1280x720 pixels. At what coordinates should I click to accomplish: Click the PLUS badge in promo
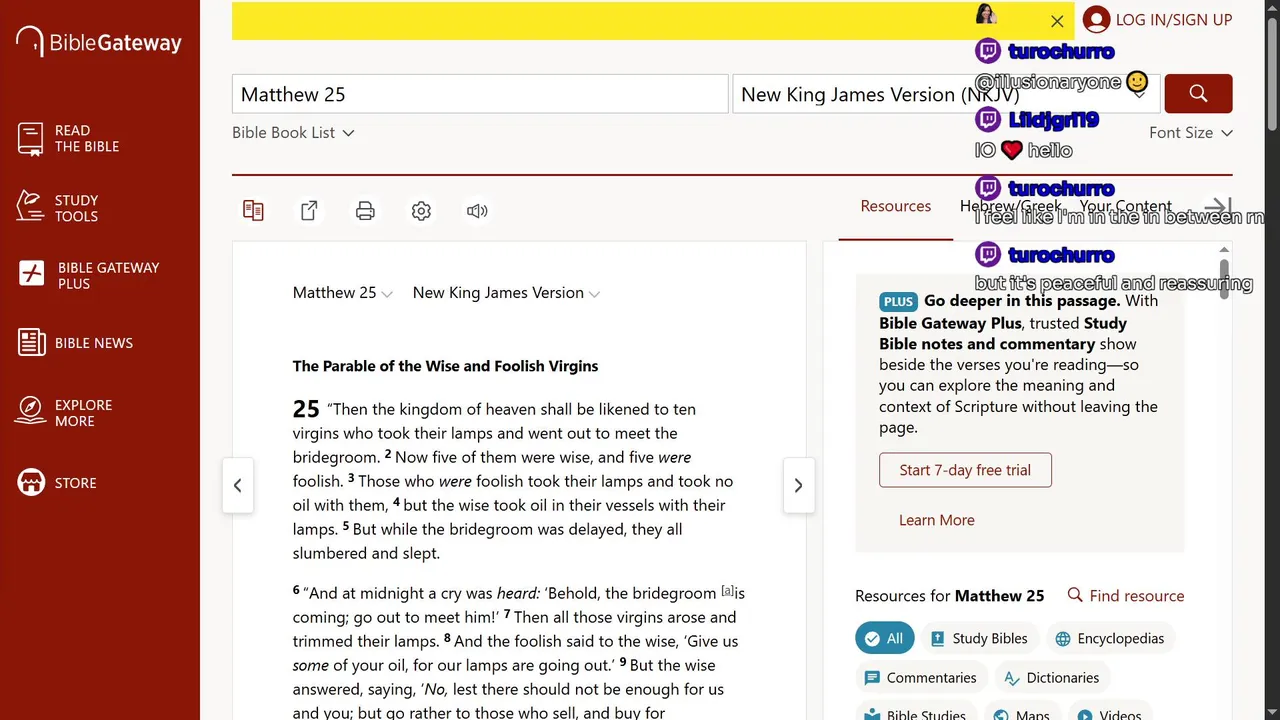pos(898,302)
